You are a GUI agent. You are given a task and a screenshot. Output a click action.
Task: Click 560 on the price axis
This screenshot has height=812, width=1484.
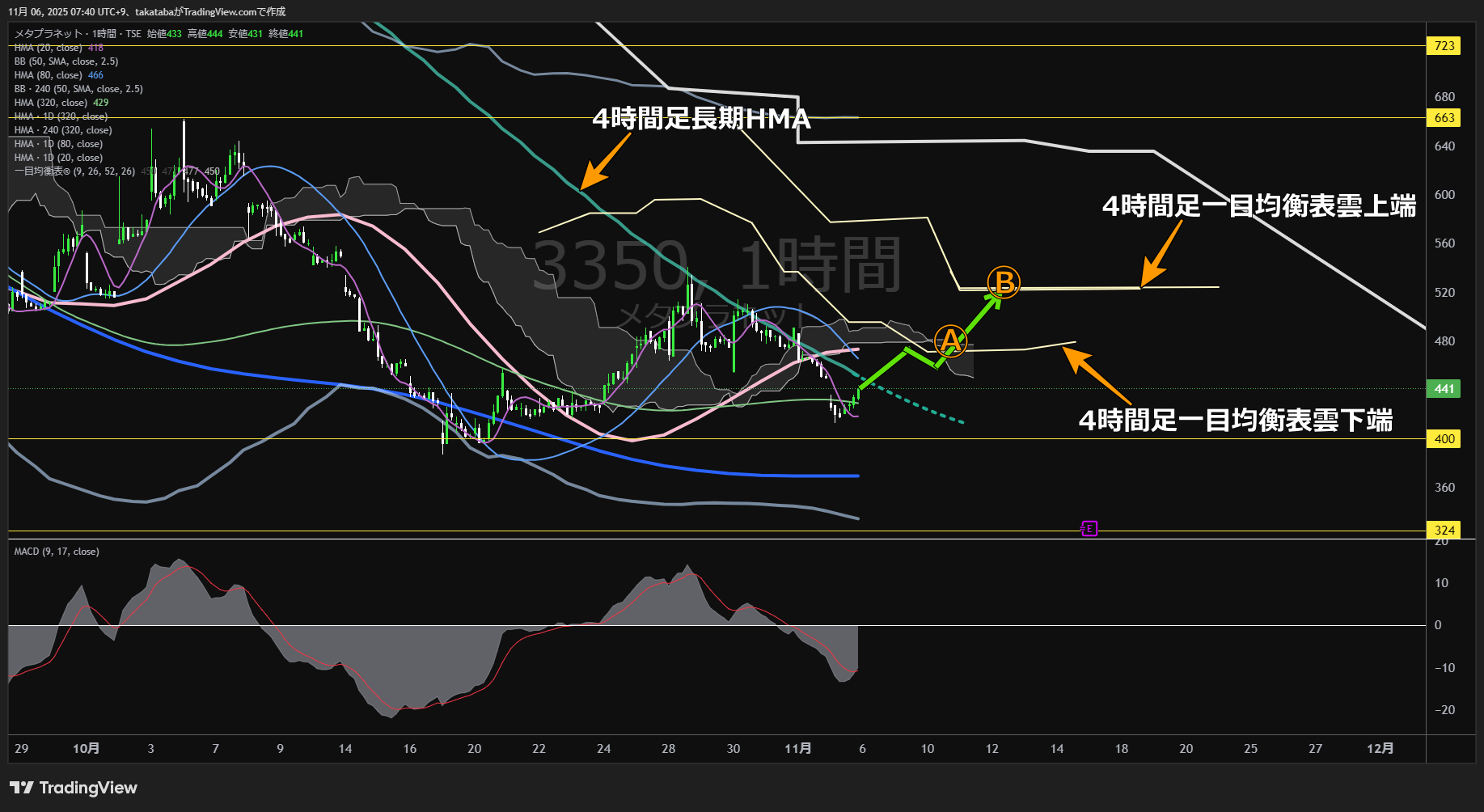coord(1444,243)
